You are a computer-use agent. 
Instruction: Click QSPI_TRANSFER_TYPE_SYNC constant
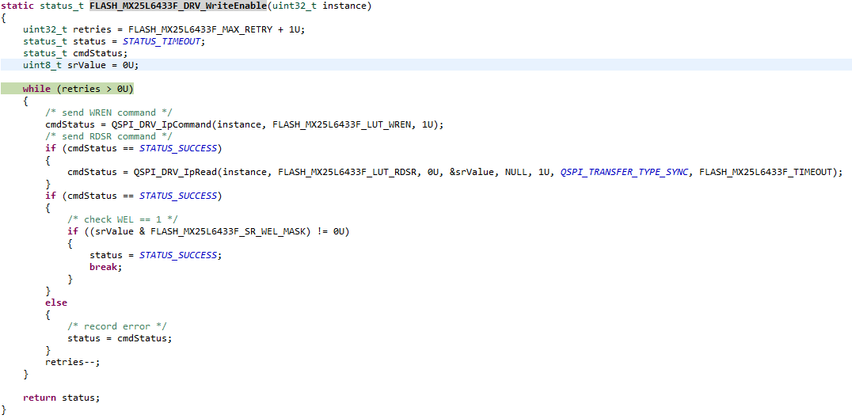point(624,172)
